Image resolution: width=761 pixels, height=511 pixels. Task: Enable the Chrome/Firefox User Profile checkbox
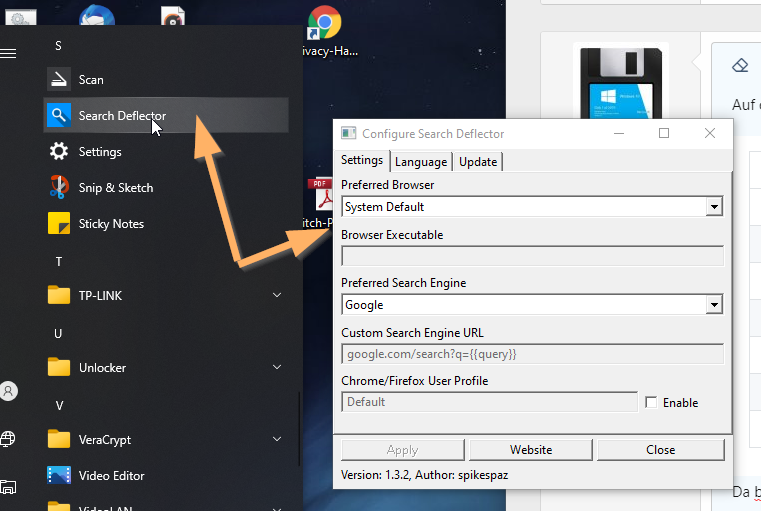(x=651, y=402)
